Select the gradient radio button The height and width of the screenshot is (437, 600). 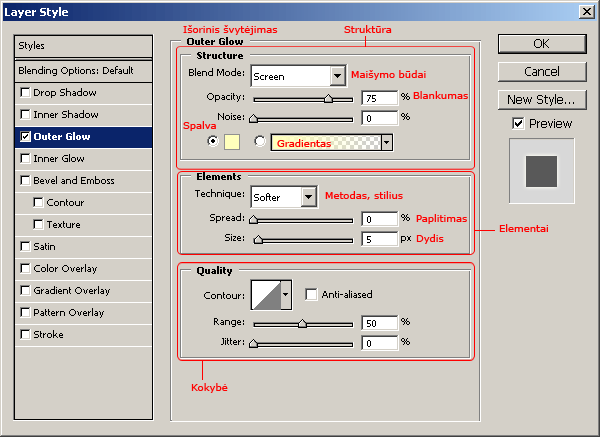(x=260, y=142)
